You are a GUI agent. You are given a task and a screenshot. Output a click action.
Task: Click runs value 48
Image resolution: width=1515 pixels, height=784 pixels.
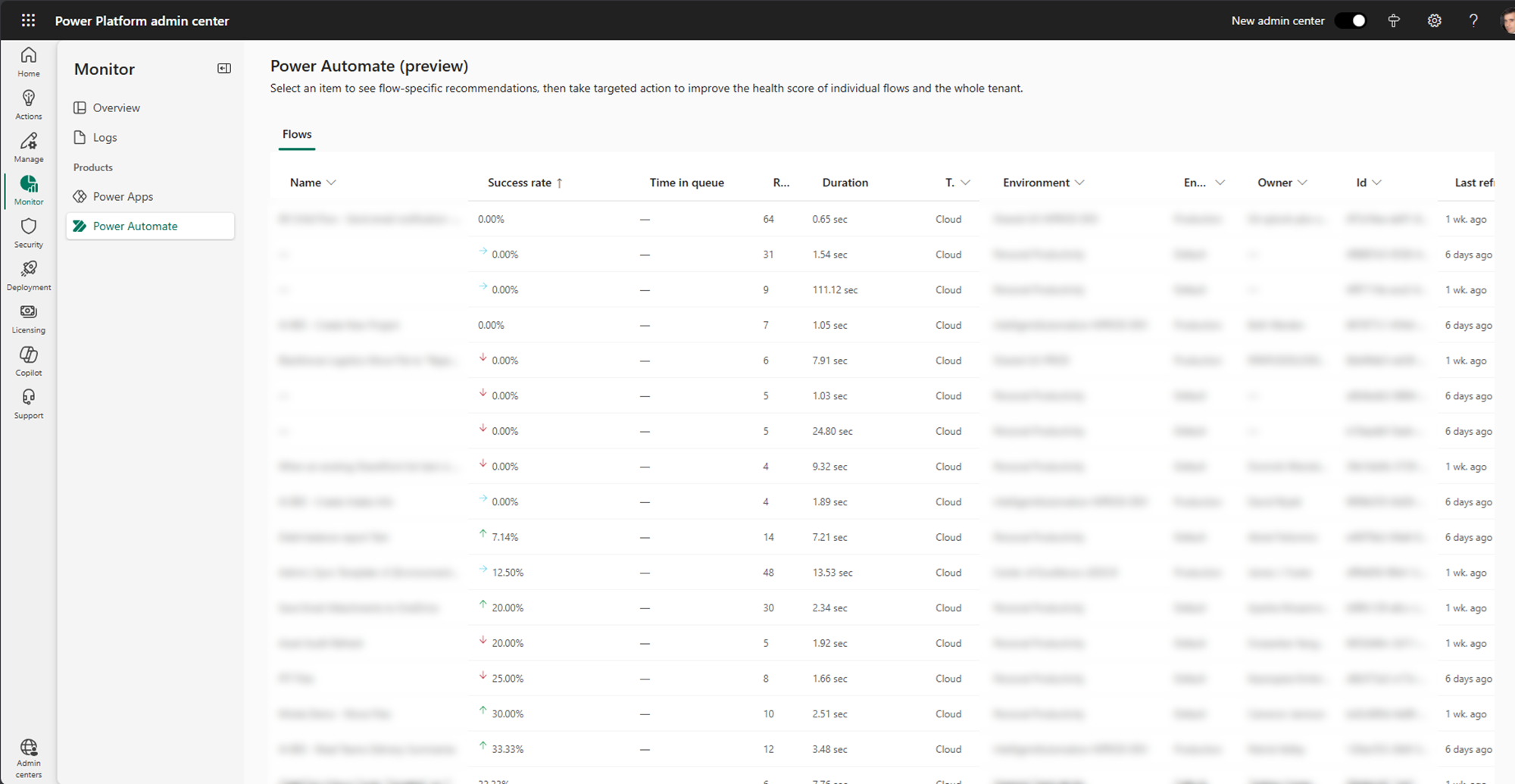768,573
